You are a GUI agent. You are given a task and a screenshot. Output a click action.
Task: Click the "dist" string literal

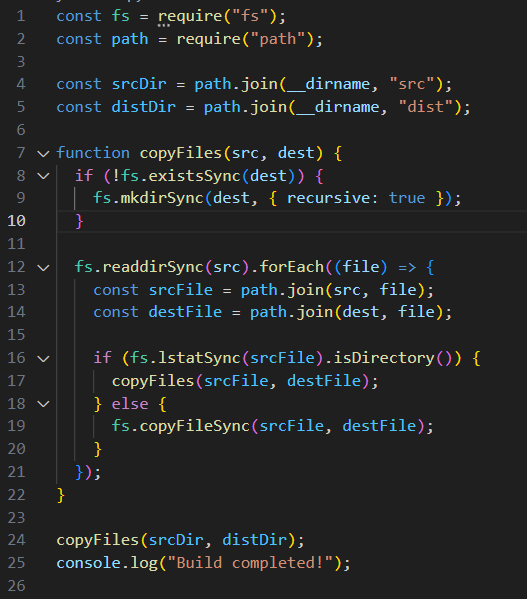[426, 107]
